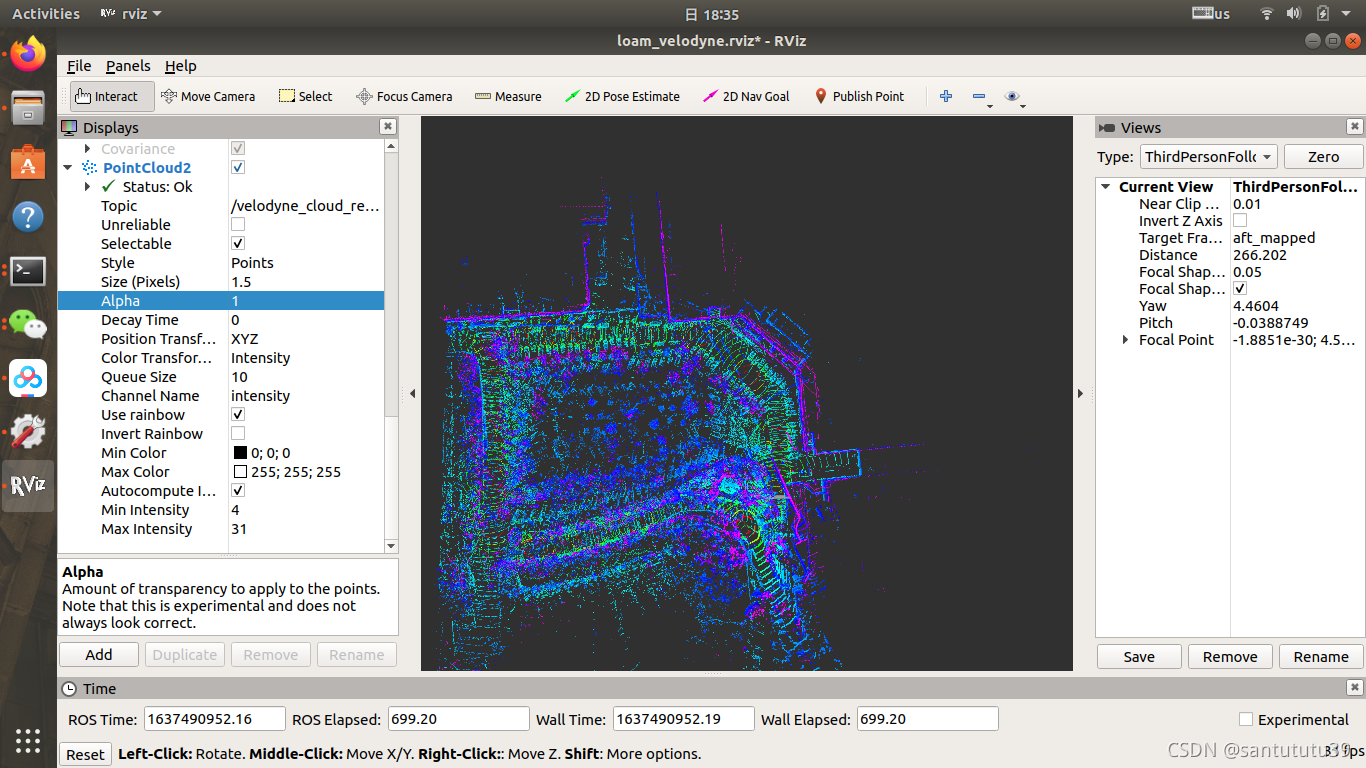1366x768 pixels.
Task: Check the Experimental option in Time panel
Action: (1246, 719)
